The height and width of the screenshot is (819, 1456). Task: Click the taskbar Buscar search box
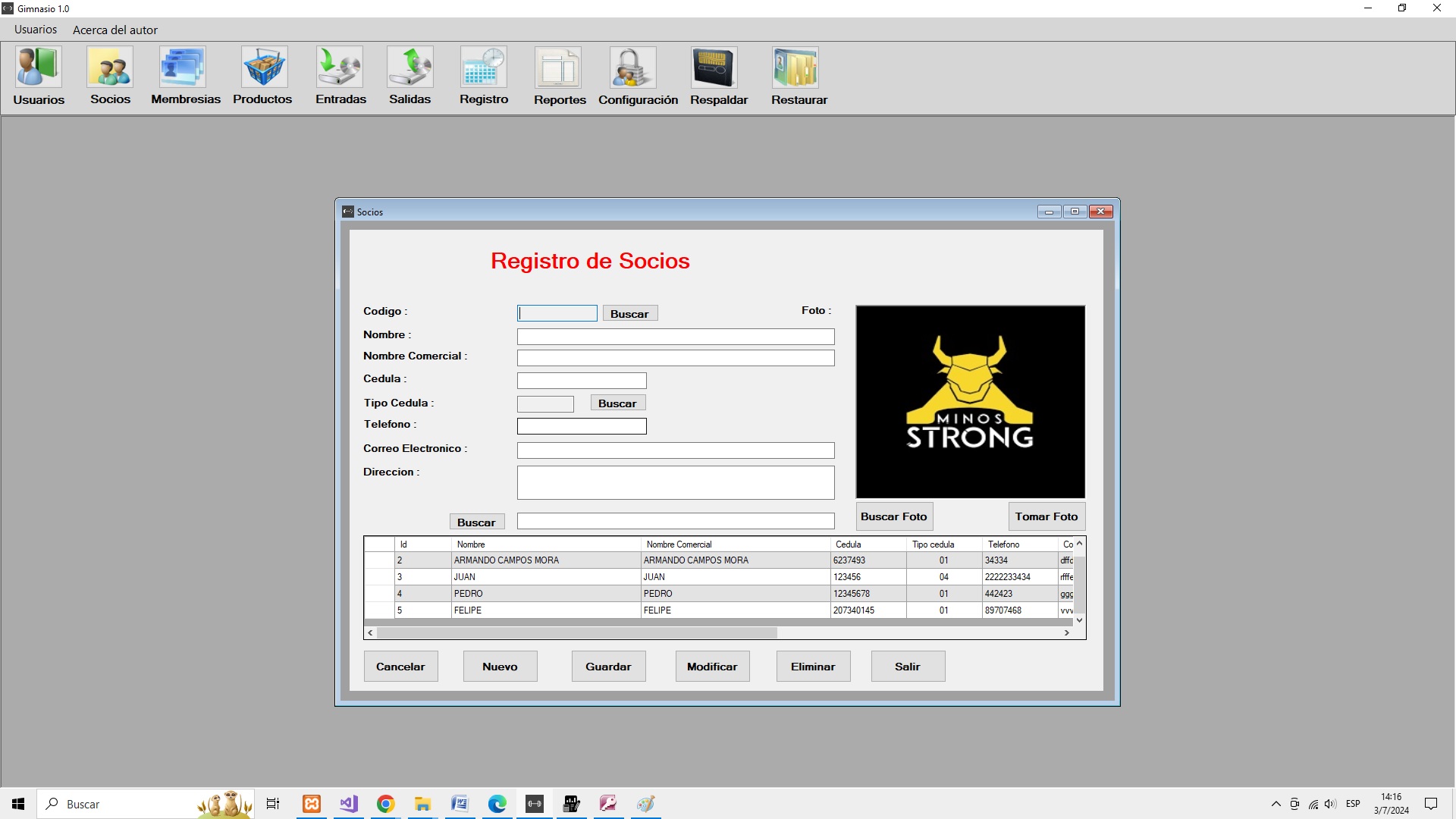click(x=145, y=804)
